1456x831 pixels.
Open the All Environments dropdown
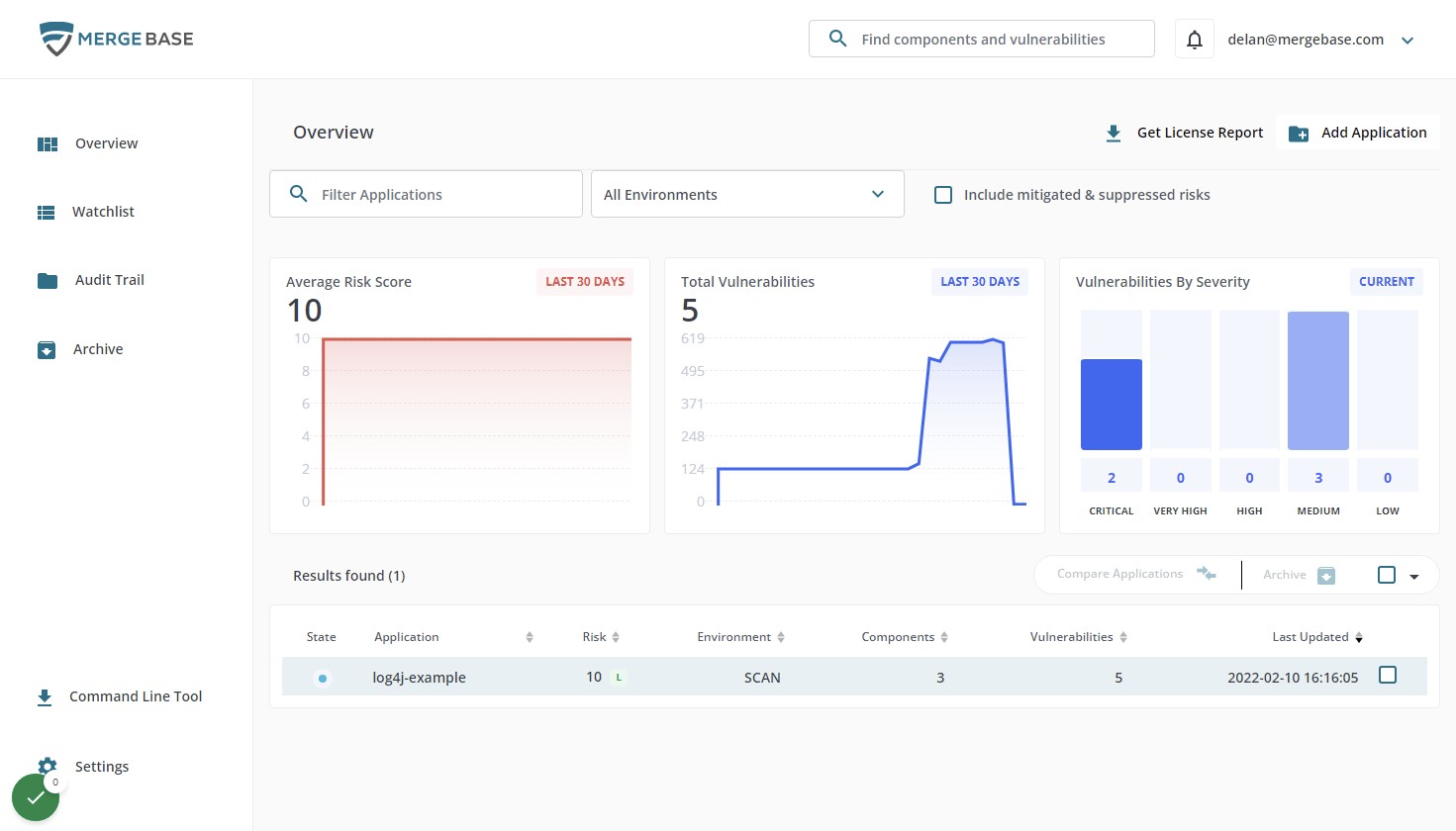[x=747, y=194]
